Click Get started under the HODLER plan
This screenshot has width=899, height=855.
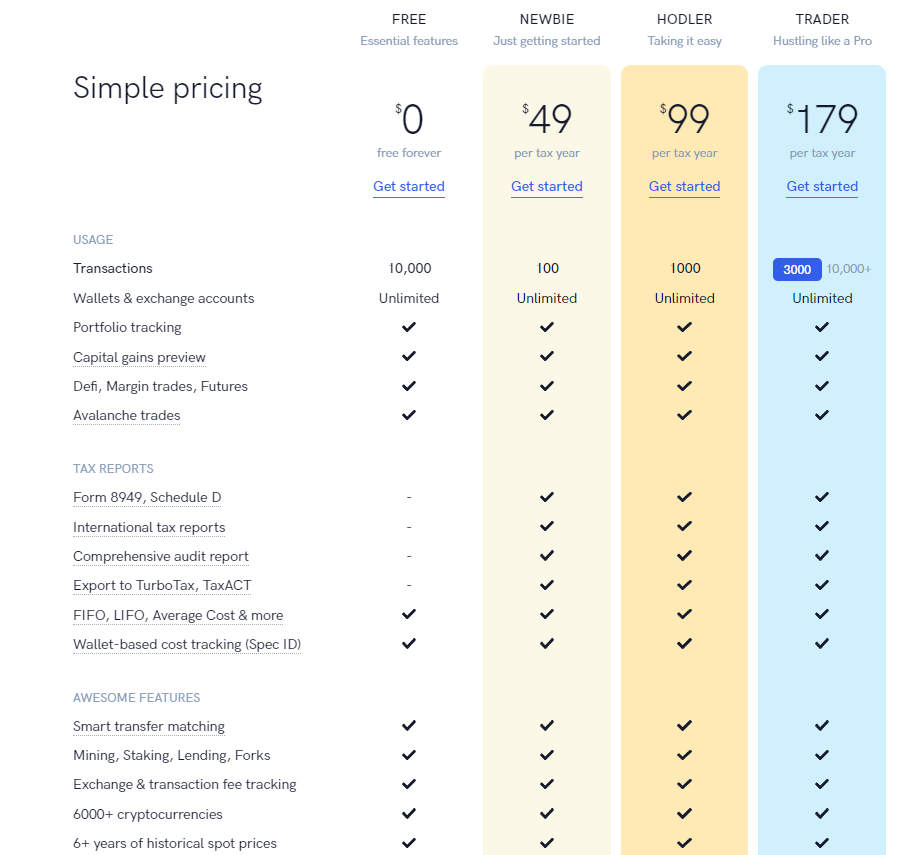(x=685, y=186)
